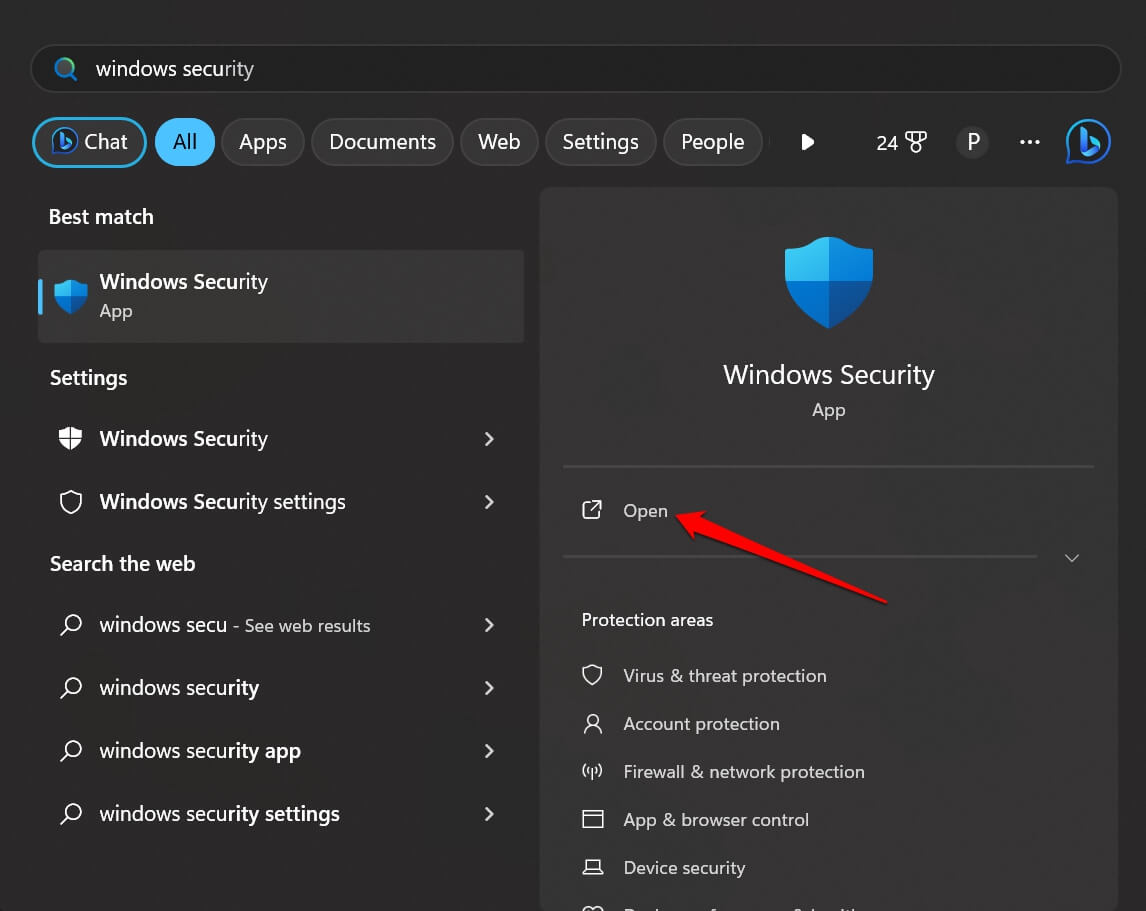Open App & browser control
This screenshot has height=911, width=1146.
pyautogui.click(x=715, y=820)
